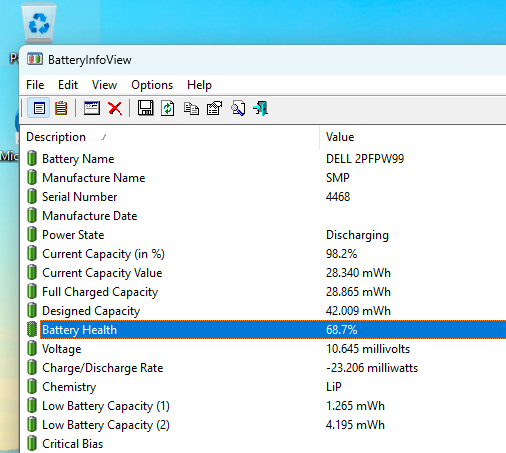
Task: Click the clipboard properties toolbar icon
Action: coord(214,108)
